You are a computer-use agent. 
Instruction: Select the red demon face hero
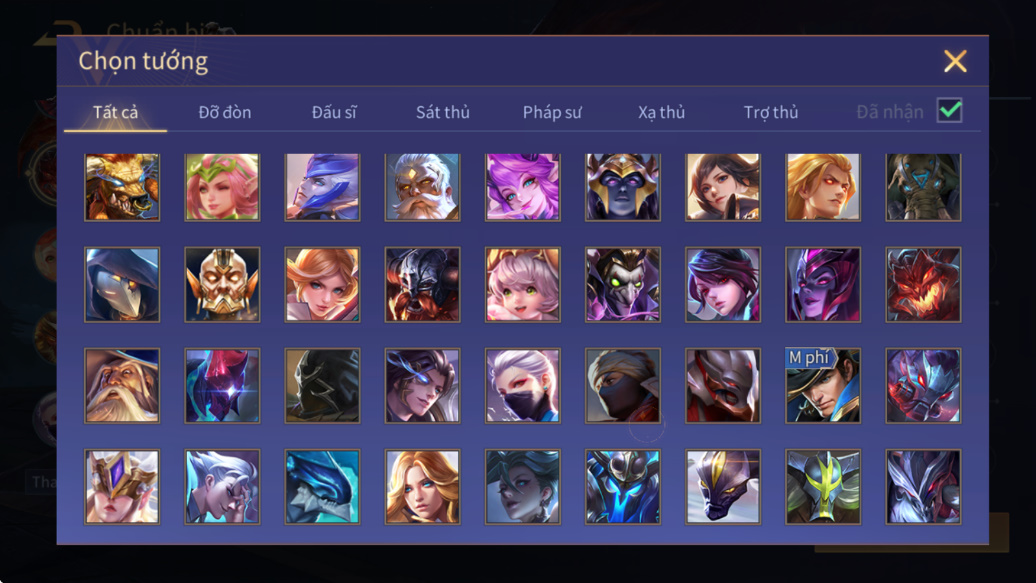click(x=923, y=284)
